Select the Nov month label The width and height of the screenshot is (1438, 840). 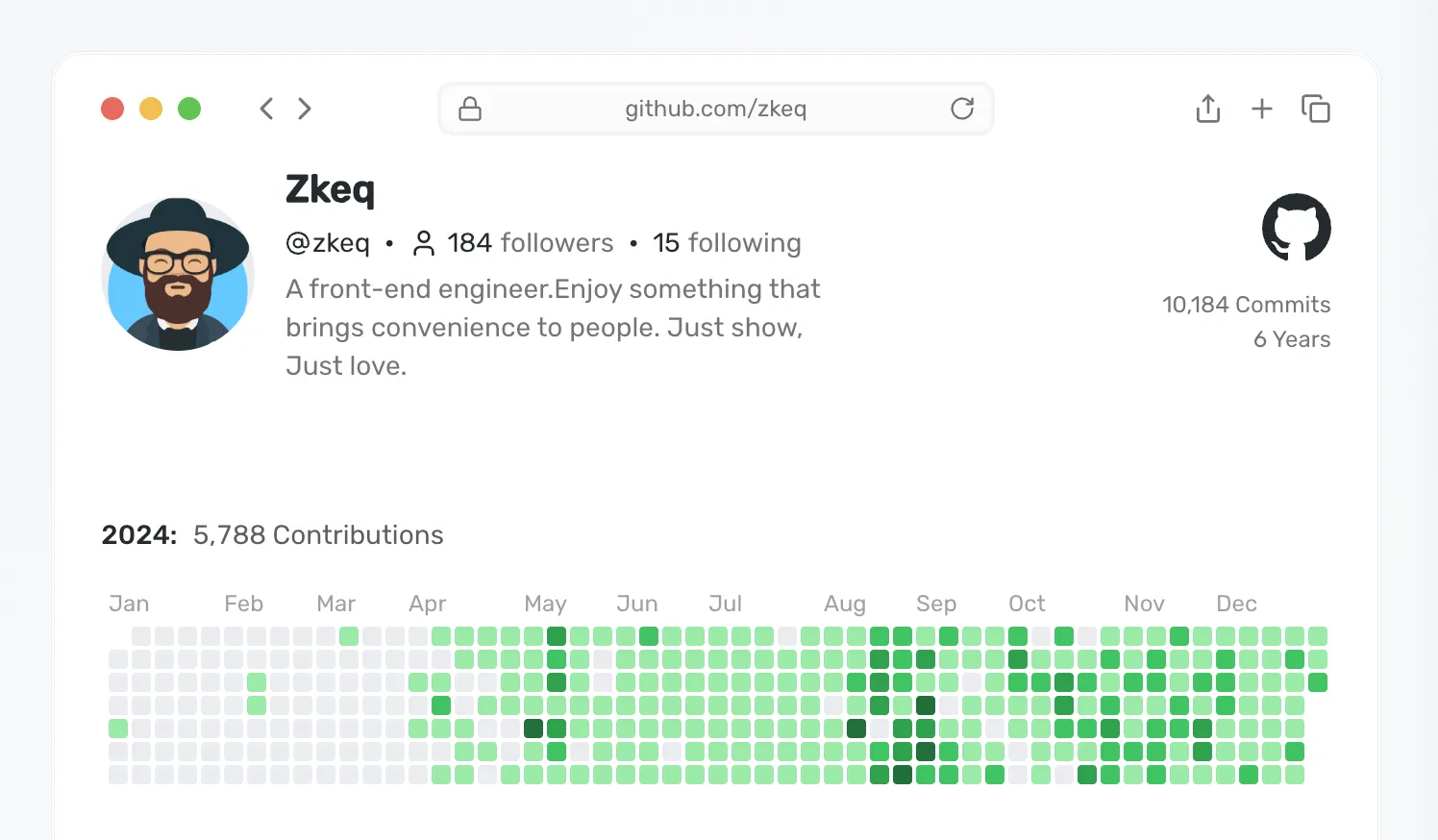click(1144, 604)
